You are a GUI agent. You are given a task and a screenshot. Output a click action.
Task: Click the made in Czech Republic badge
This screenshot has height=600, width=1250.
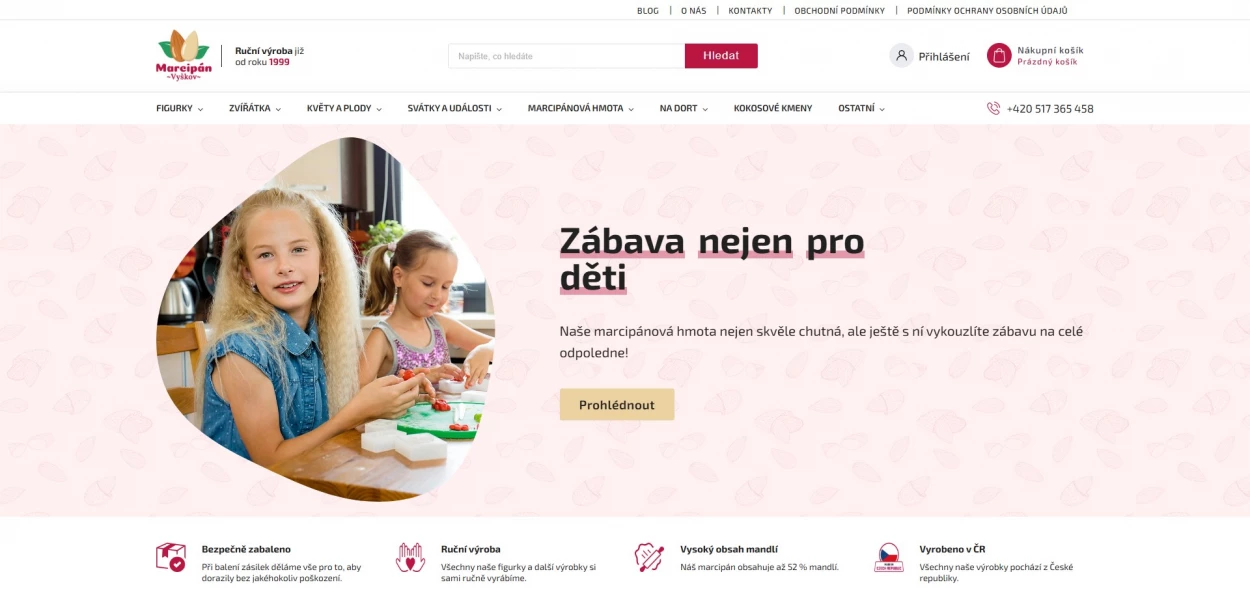point(889,557)
